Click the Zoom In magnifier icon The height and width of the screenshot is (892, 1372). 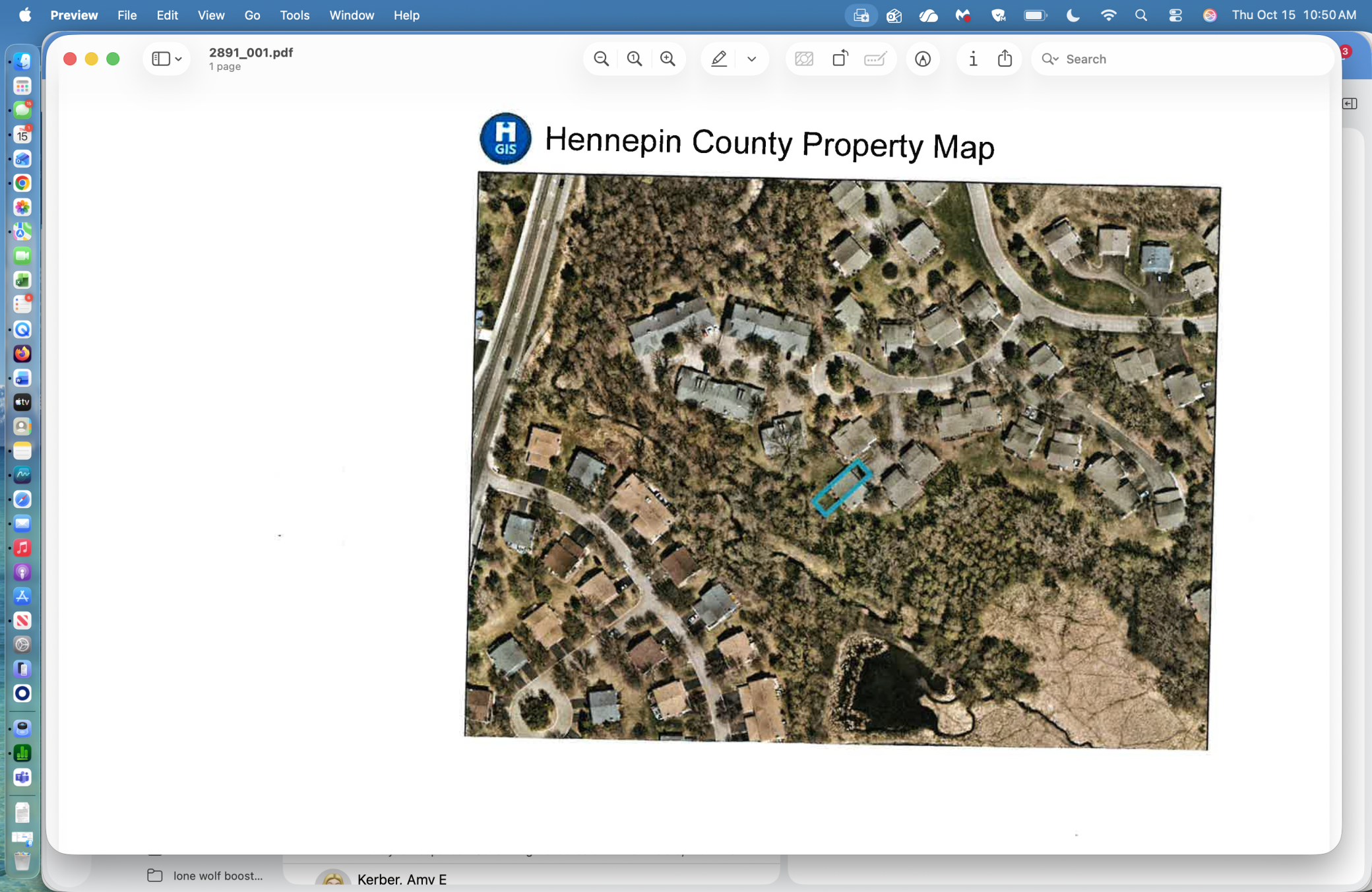coord(668,59)
